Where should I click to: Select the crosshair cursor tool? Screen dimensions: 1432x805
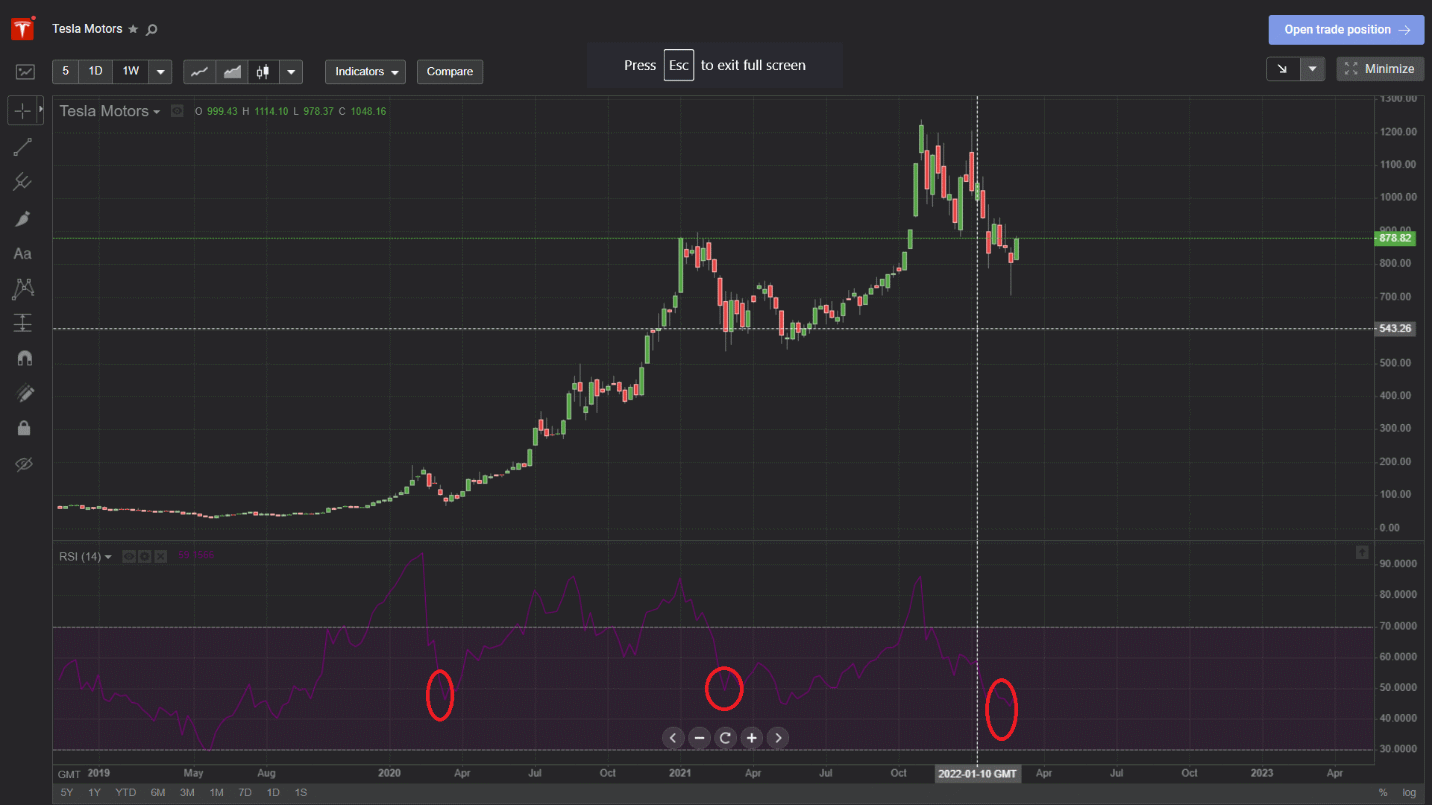[22, 110]
